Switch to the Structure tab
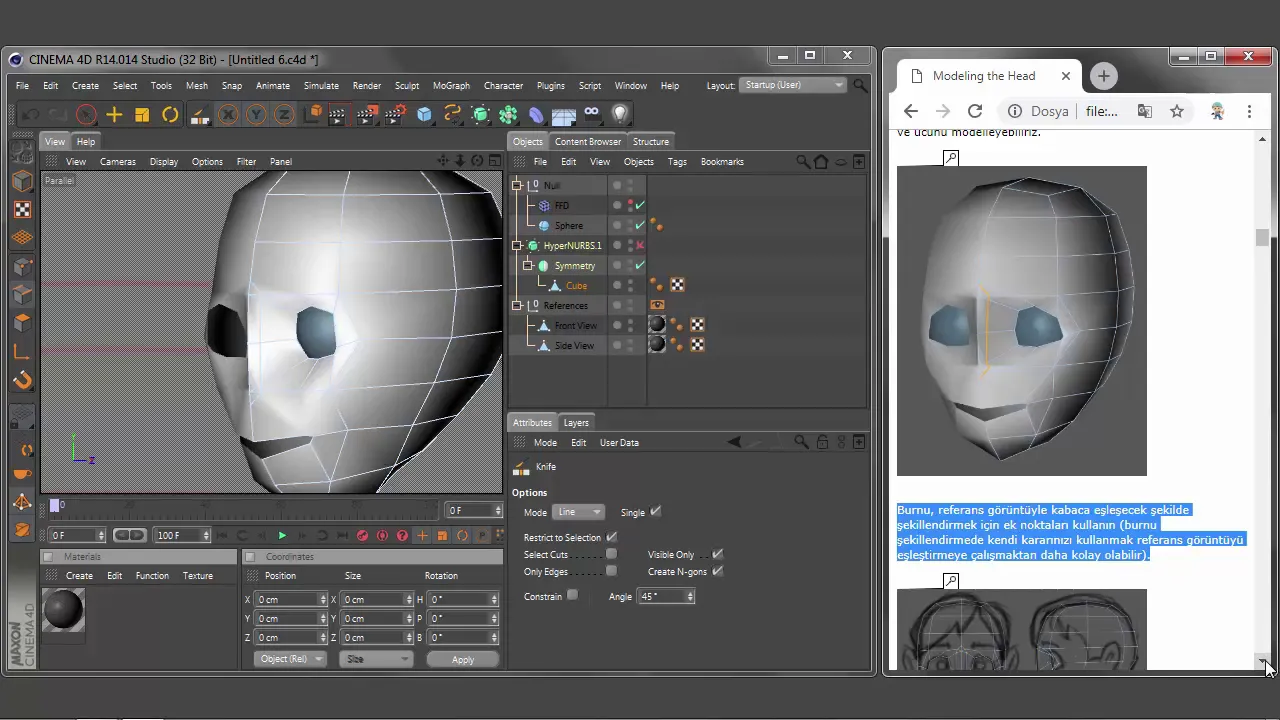 click(651, 142)
